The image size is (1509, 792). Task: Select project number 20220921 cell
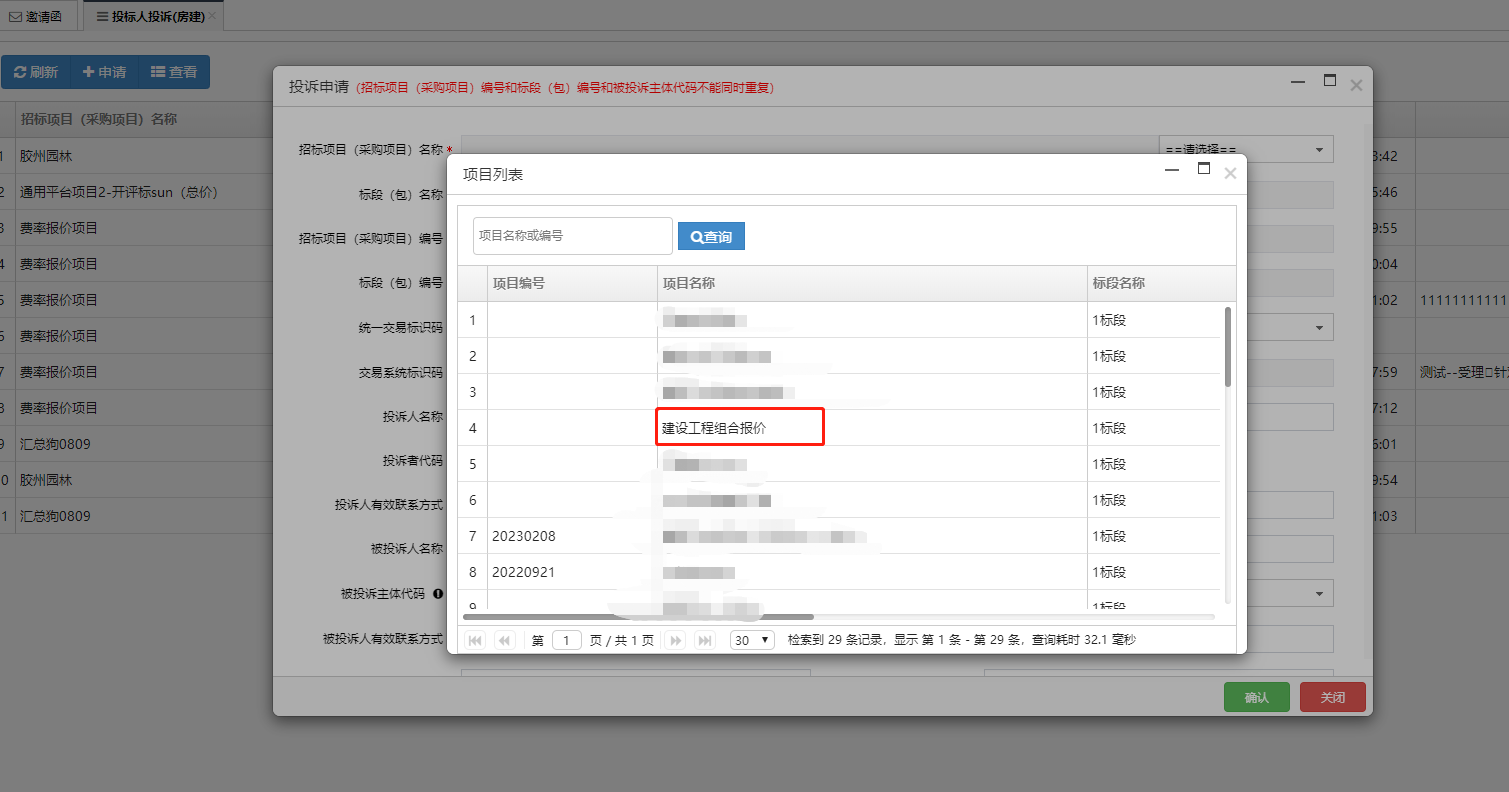pyautogui.click(x=572, y=572)
